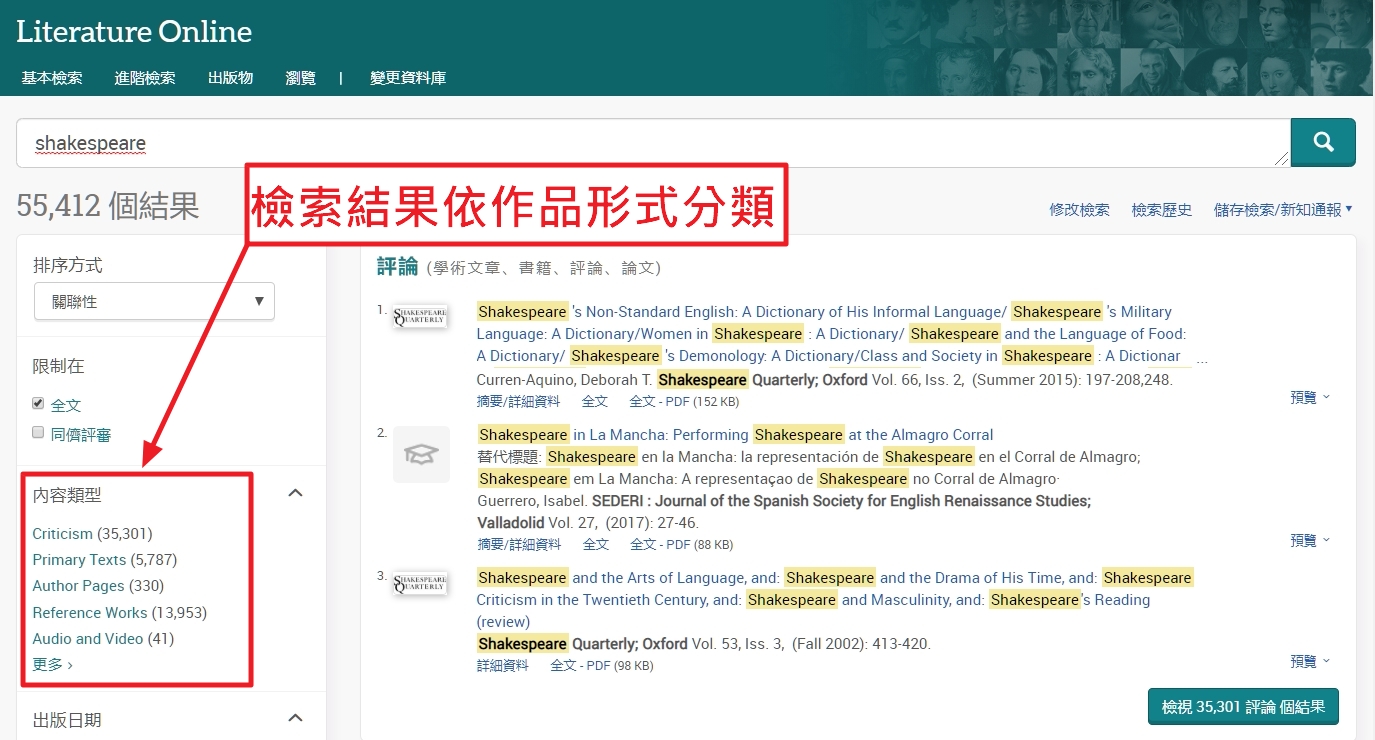The height and width of the screenshot is (740, 1375).
Task: Enable the 同儕評審 peer review checkbox
Action: (x=39, y=432)
